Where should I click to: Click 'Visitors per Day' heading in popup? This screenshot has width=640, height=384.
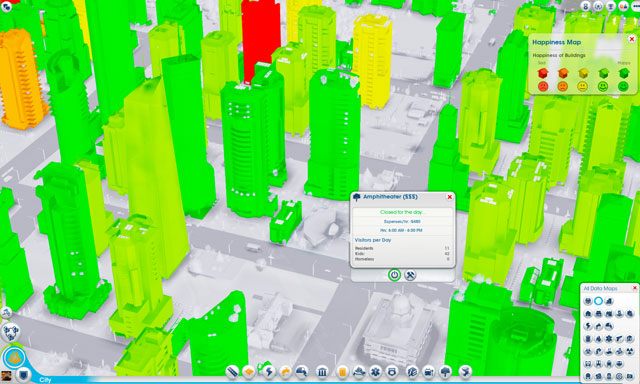[373, 240]
